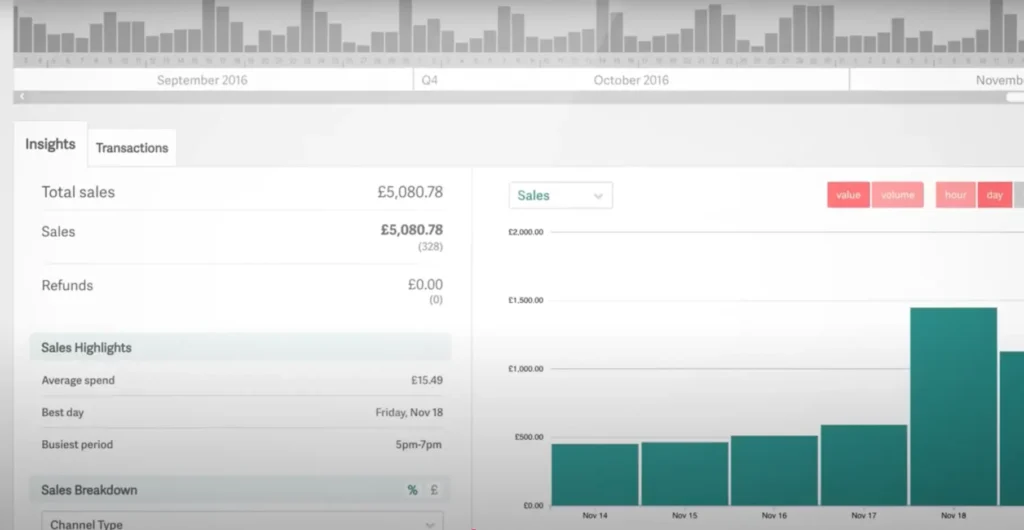The height and width of the screenshot is (530, 1024).
Task: Click the Q4 quarter marker
Action: click(430, 80)
